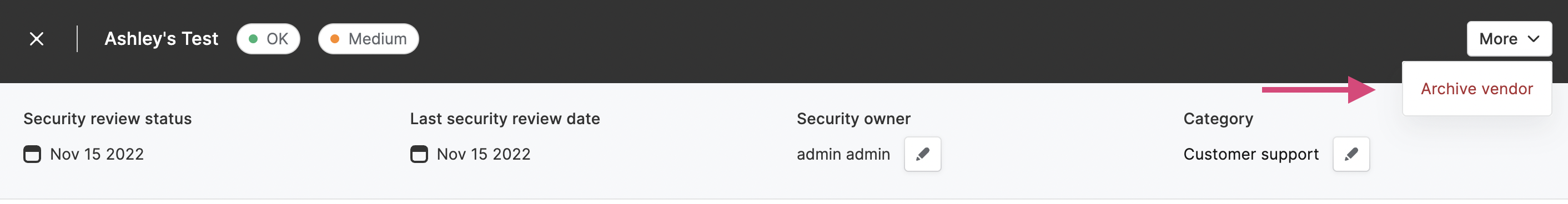Viewport: 1568px width, 204px height.
Task: Select the Security review status date Nov 15 2022
Action: click(97, 154)
